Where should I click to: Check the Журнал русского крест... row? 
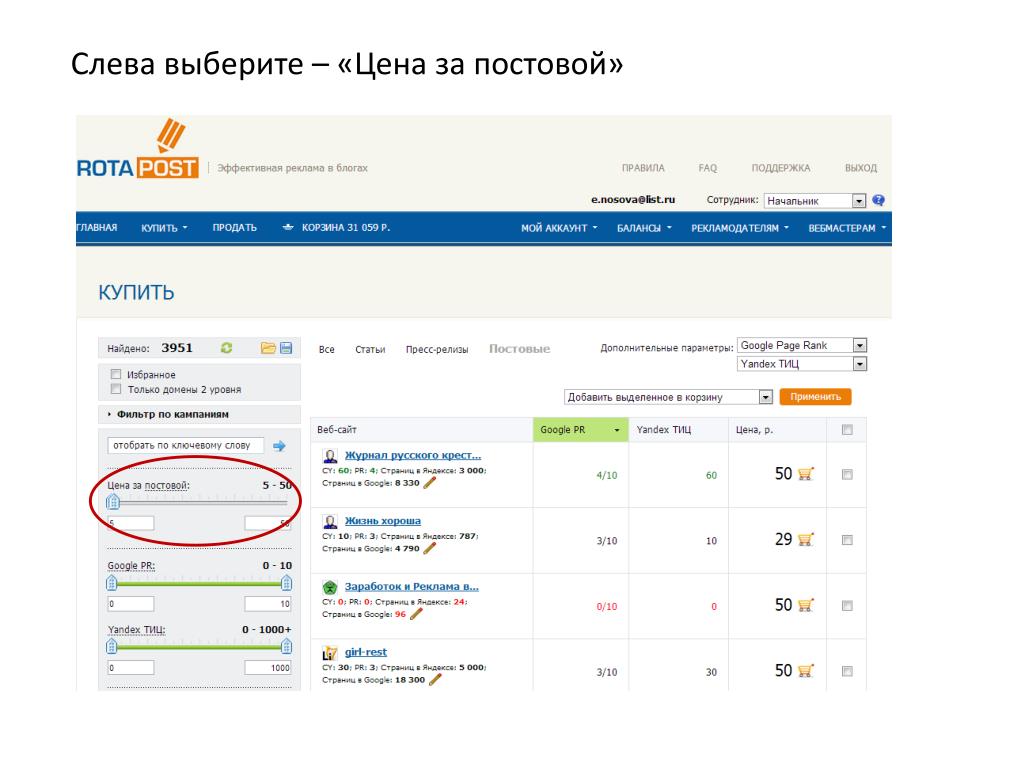tap(847, 475)
